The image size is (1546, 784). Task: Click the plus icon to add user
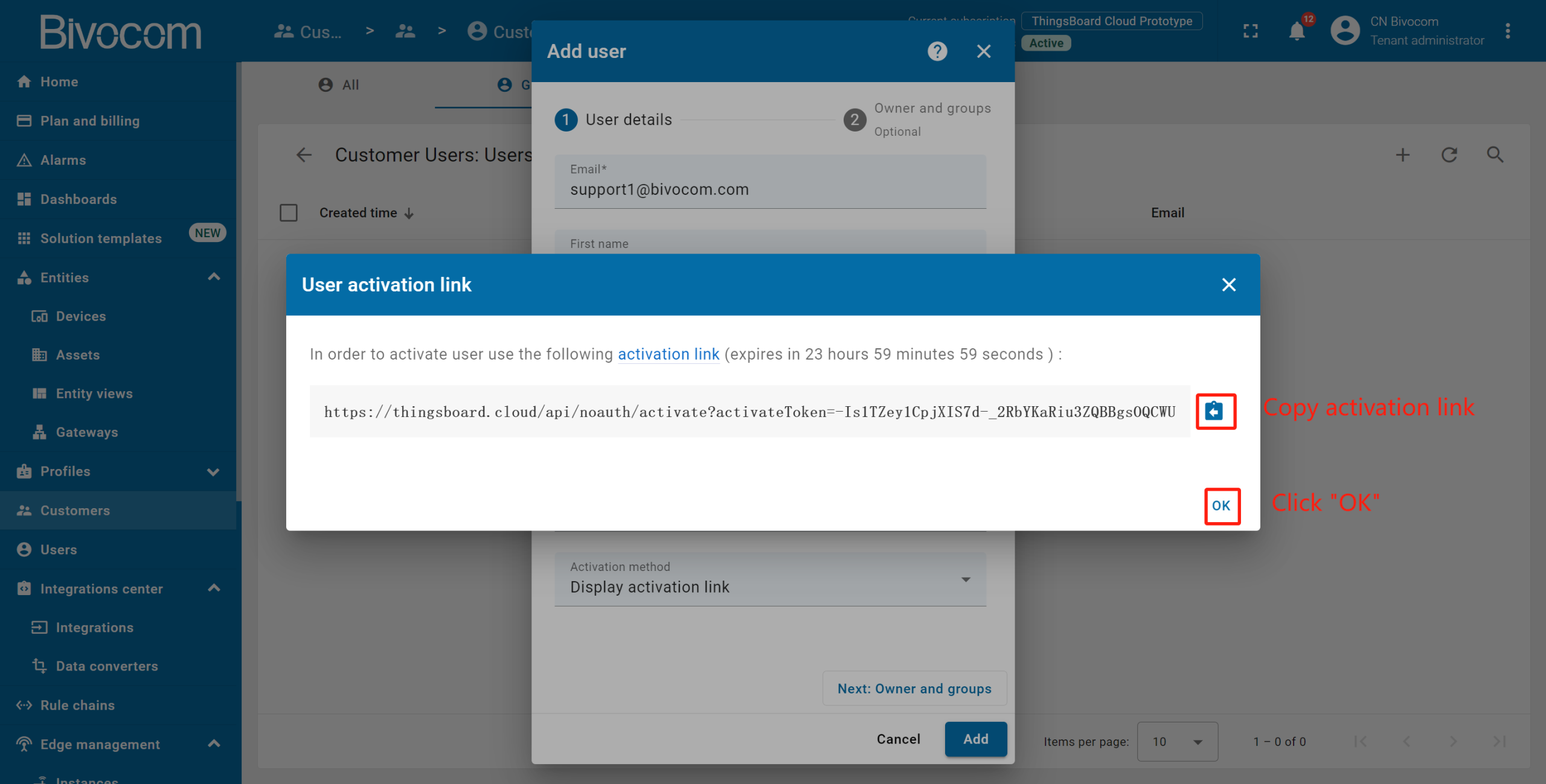coord(1403,155)
